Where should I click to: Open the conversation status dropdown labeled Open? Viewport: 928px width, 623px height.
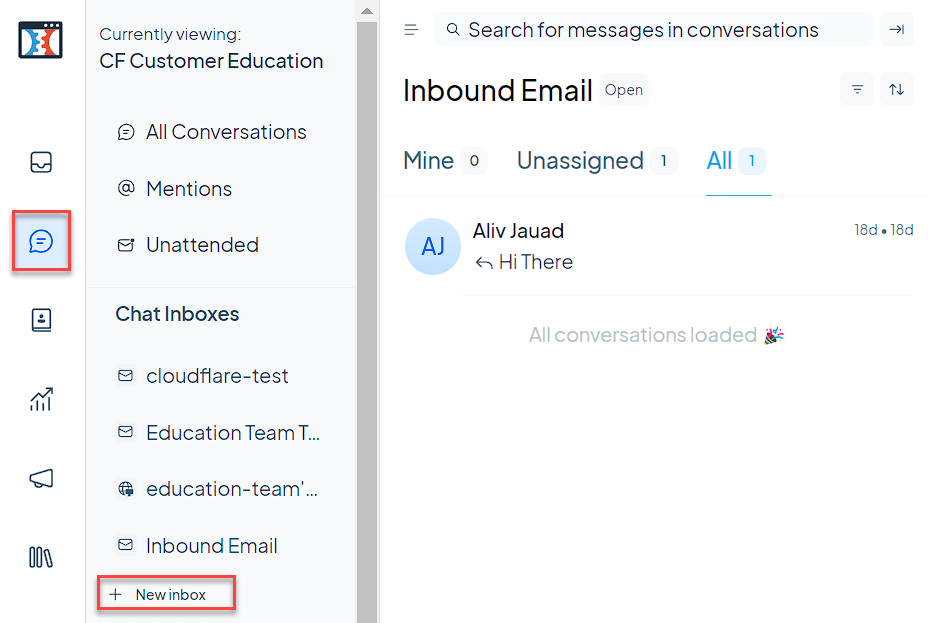point(623,89)
